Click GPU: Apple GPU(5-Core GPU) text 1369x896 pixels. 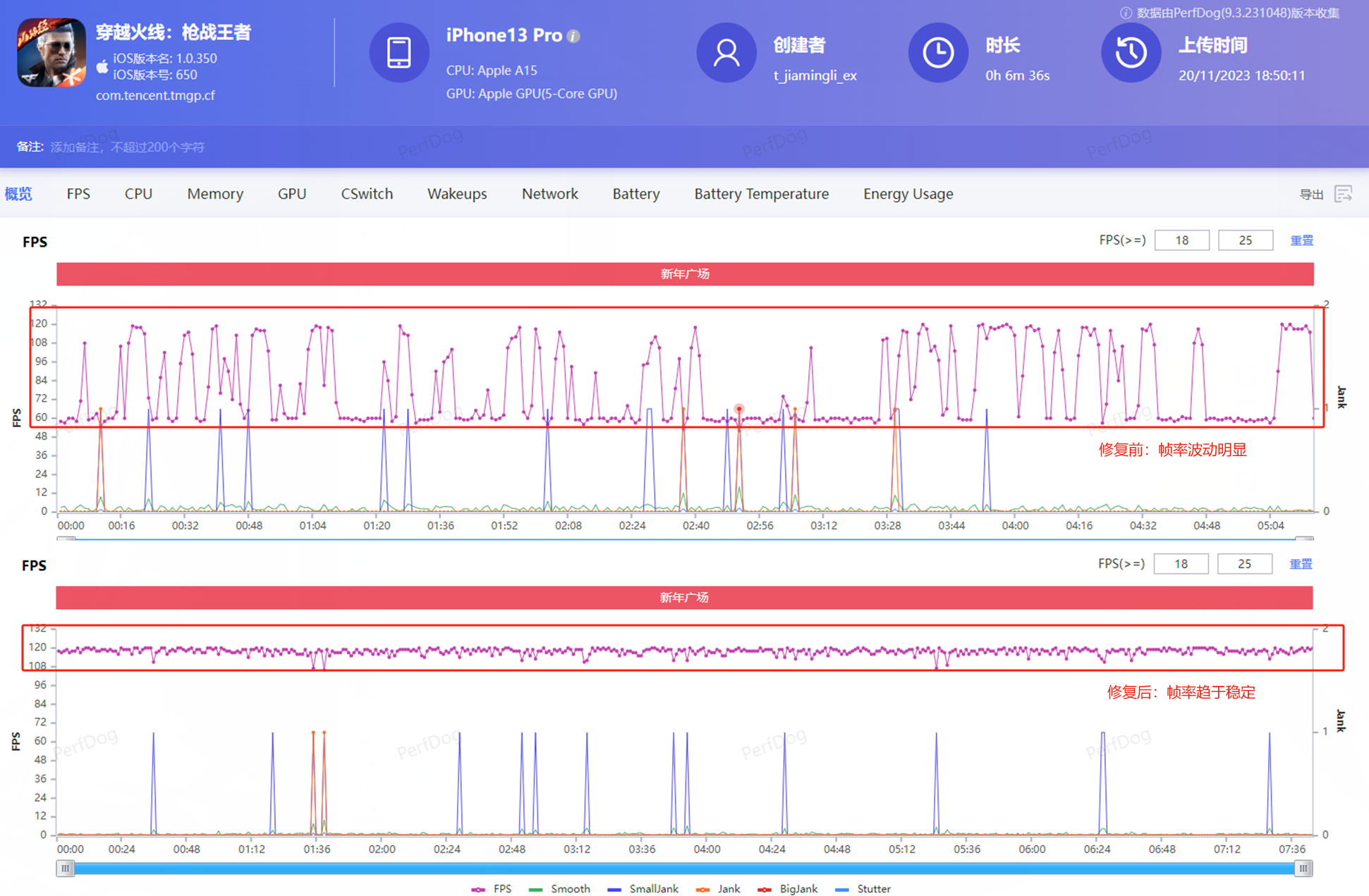(532, 94)
